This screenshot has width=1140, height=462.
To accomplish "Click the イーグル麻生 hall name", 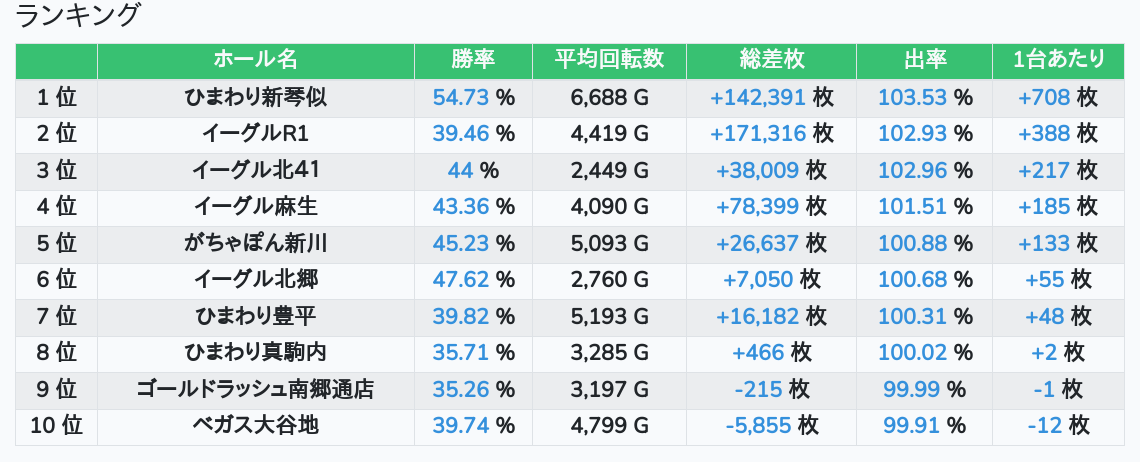I will point(256,207).
